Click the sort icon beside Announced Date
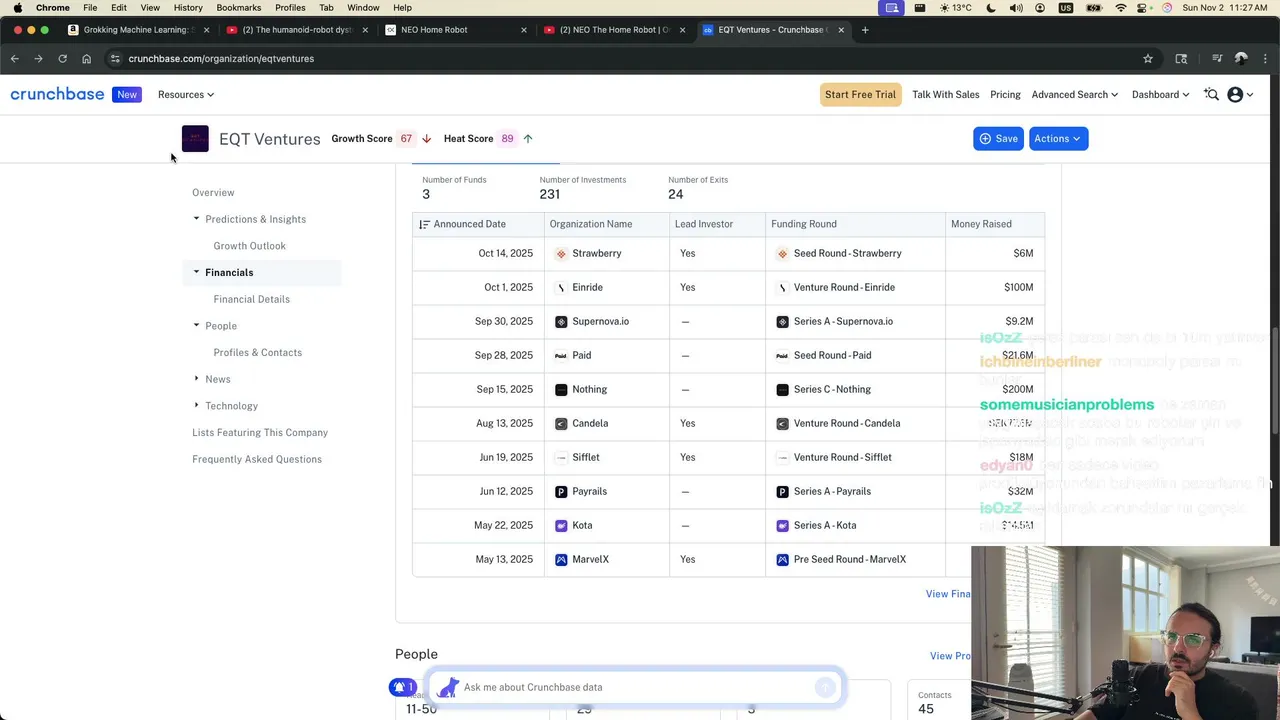Image resolution: width=1280 pixels, height=720 pixels. pos(424,224)
